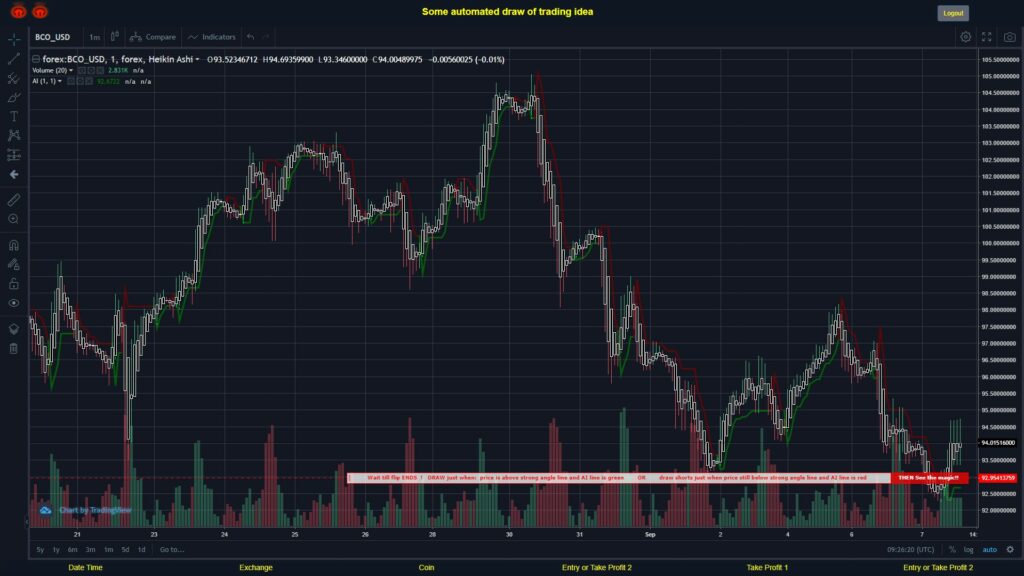Screen dimensions: 1024x576
Task: Select the 5y time range
Action: tap(40, 550)
